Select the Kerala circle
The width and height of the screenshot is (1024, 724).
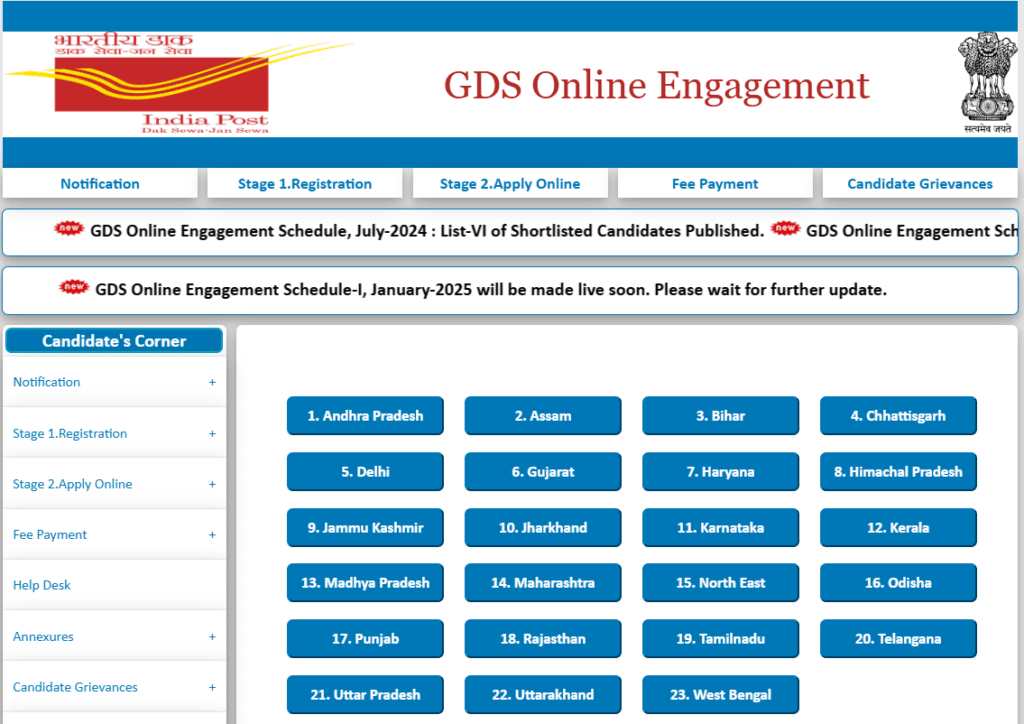point(898,527)
